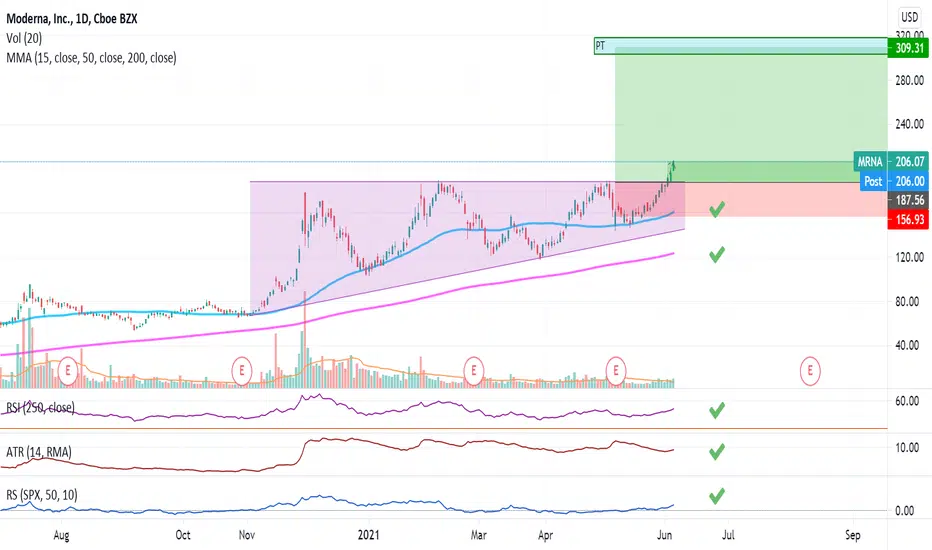This screenshot has height=550, width=932.
Task: Select the green checkmark in the RS pane
Action: [717, 496]
